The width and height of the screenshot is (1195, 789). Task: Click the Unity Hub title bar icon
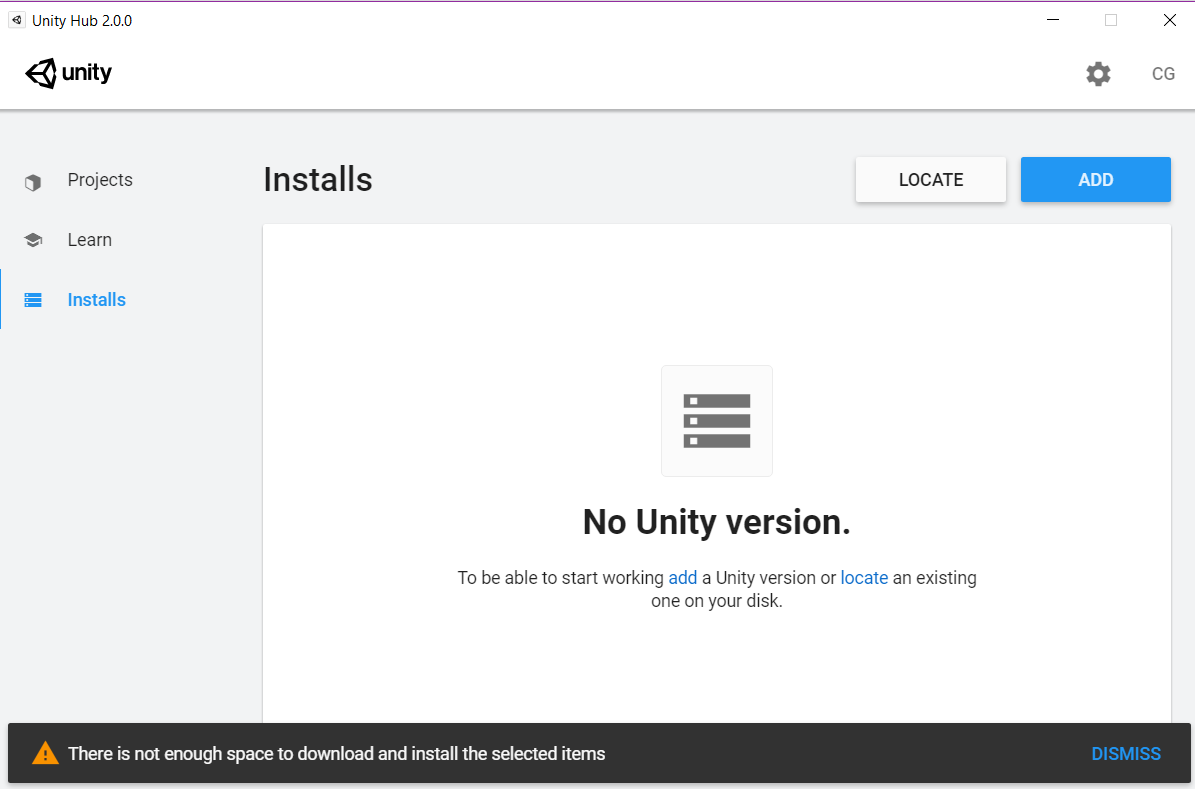tap(17, 20)
